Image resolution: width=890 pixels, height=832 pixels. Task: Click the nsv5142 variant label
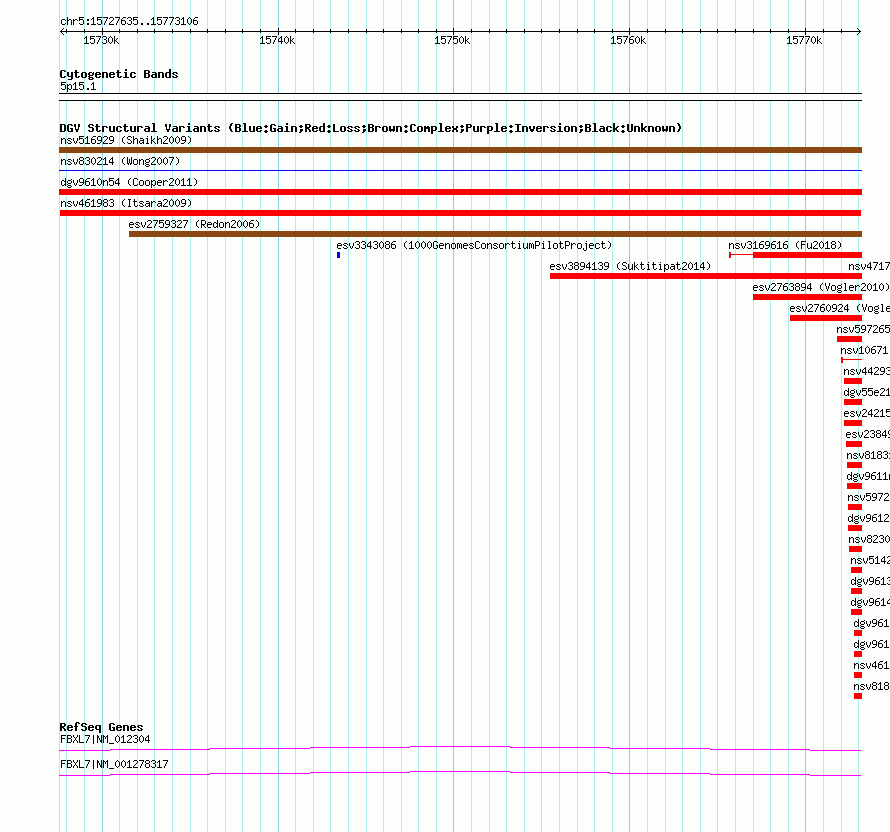pyautogui.click(x=870, y=560)
